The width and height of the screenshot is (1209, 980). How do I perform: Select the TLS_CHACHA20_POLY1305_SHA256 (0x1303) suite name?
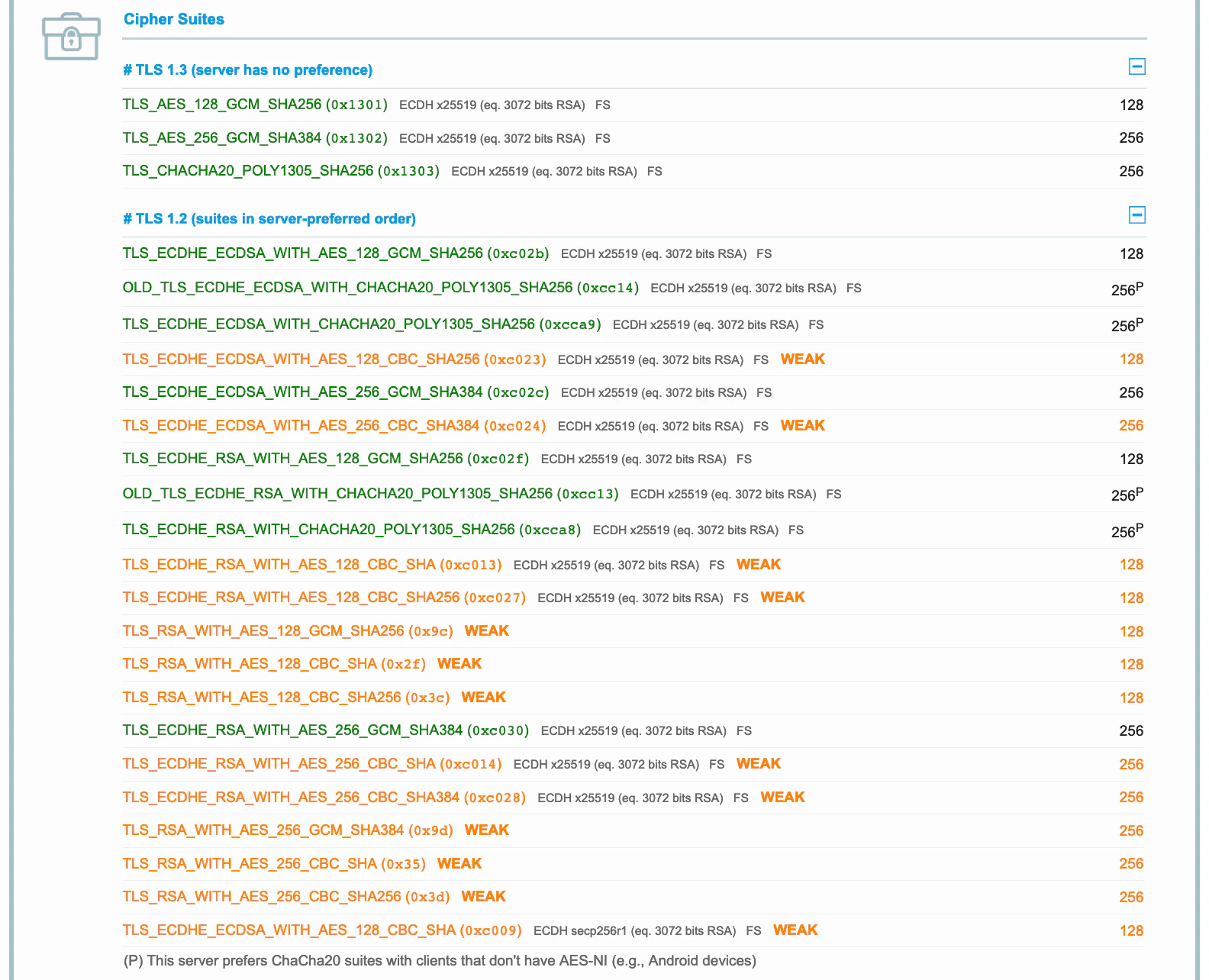point(281,171)
